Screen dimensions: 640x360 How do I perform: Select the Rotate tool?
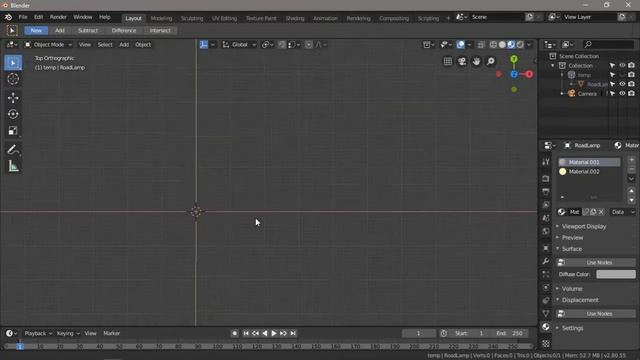click(13, 114)
